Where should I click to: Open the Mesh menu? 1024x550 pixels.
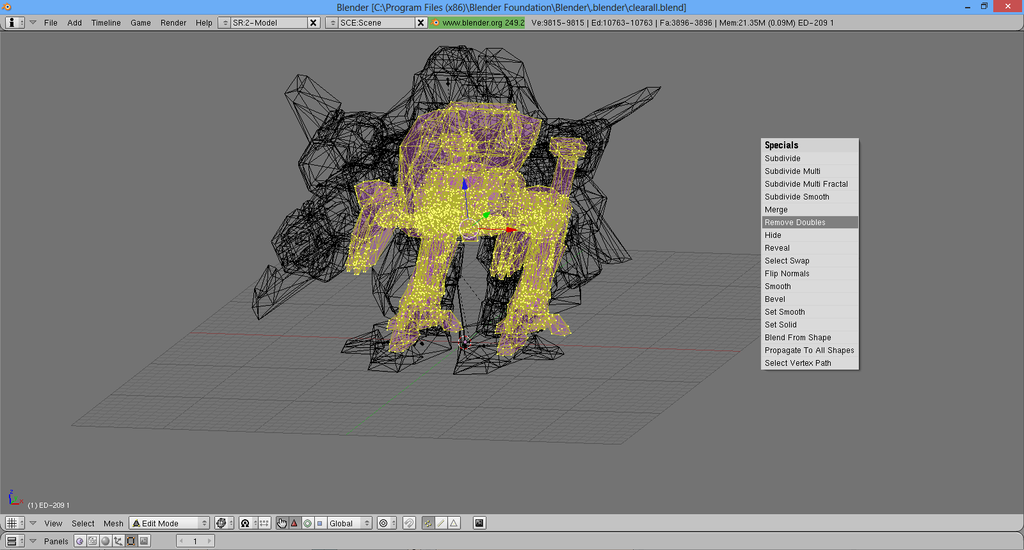[113, 523]
